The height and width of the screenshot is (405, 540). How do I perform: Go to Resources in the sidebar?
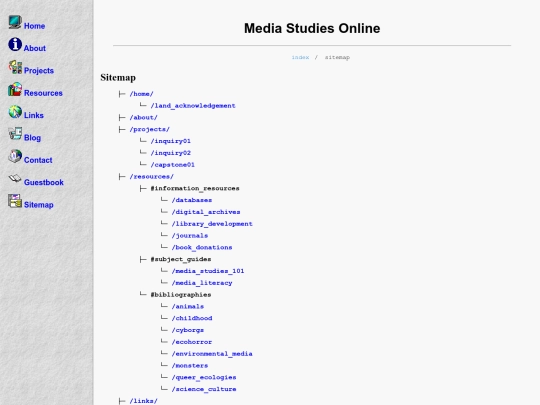(x=43, y=93)
